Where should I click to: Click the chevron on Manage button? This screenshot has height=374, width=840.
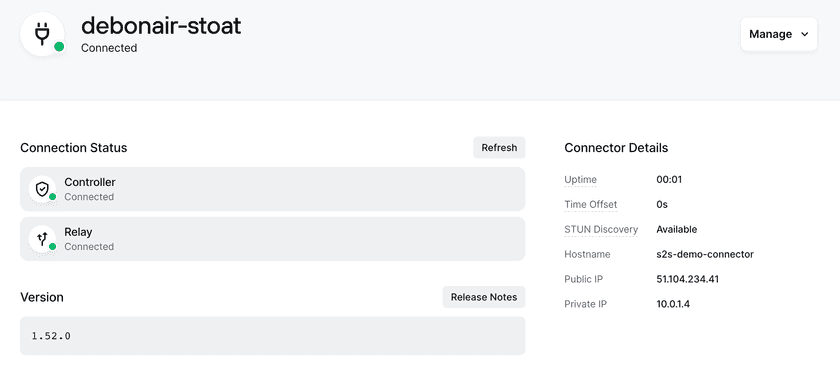pyautogui.click(x=804, y=34)
